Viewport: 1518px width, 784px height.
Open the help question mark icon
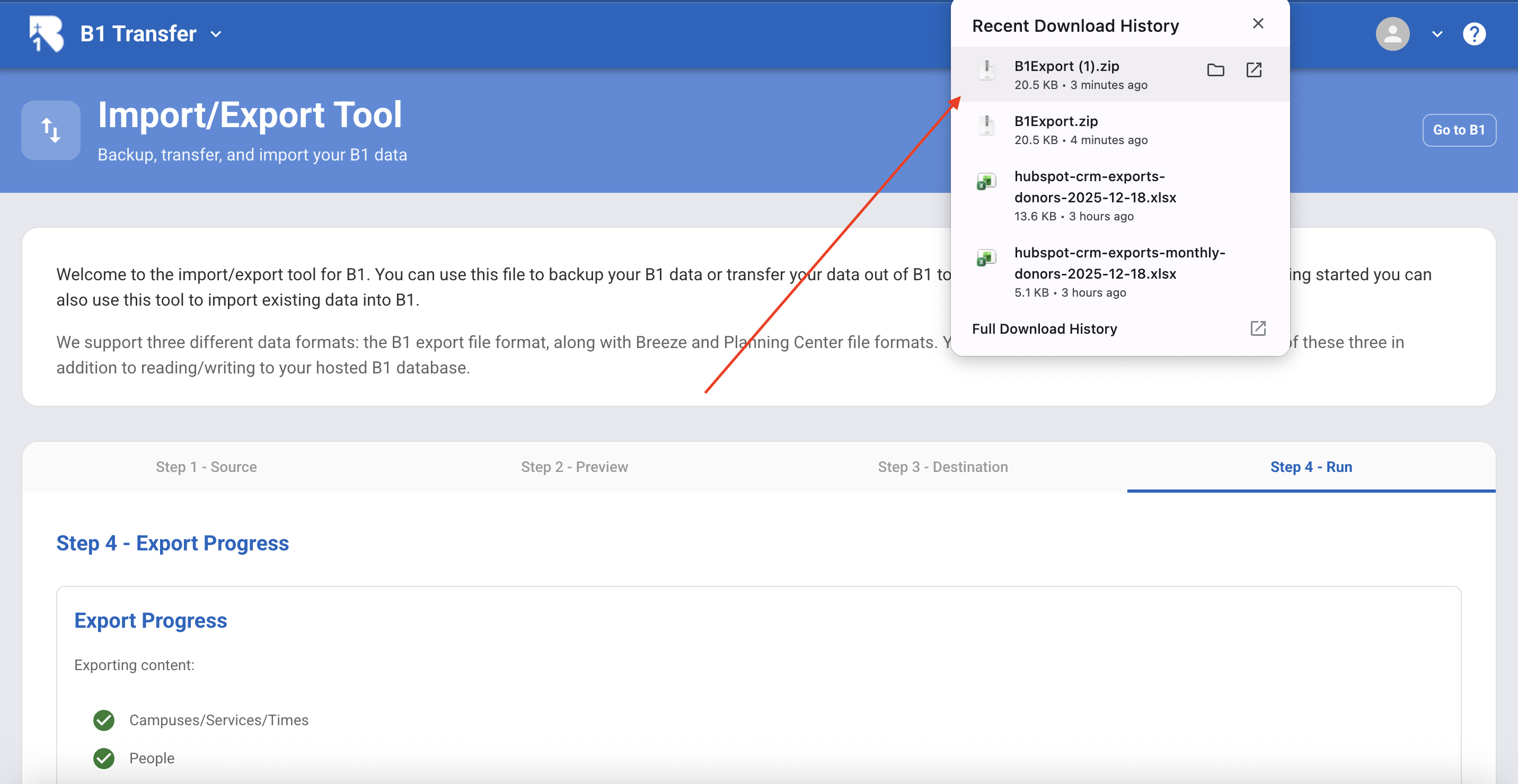[x=1473, y=34]
